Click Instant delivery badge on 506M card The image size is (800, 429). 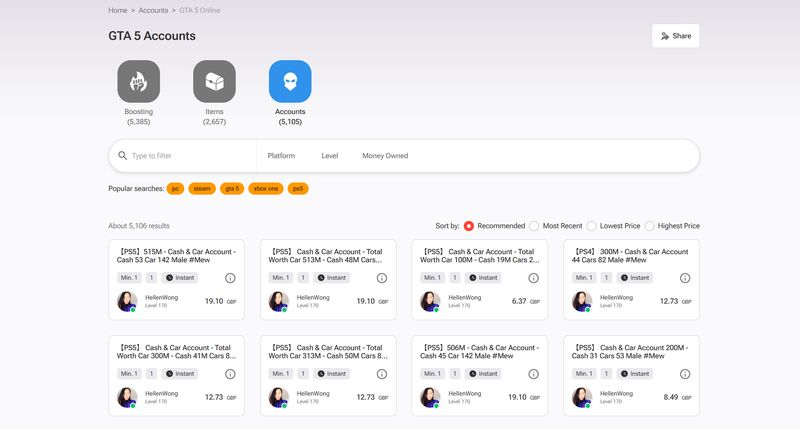[x=483, y=373]
